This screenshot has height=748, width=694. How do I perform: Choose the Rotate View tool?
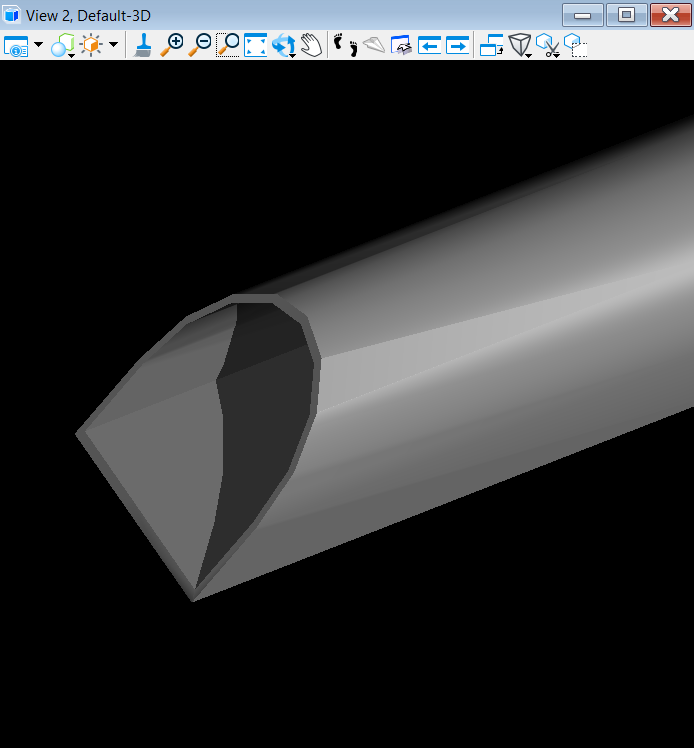coord(284,45)
